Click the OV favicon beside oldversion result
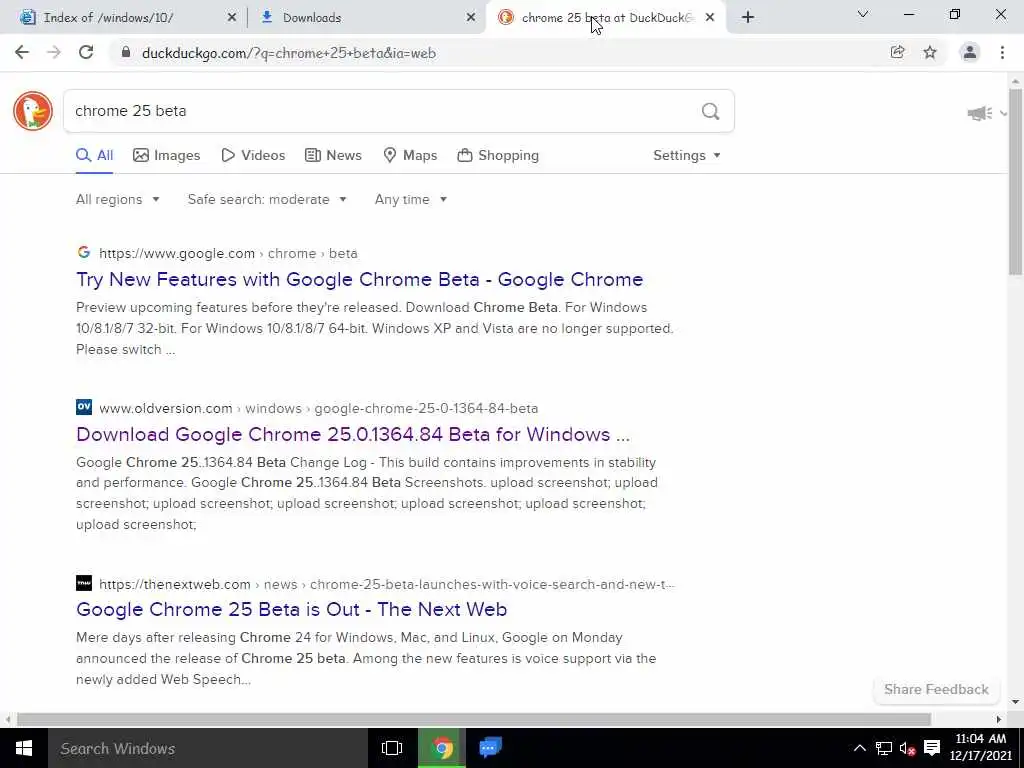 (84, 408)
